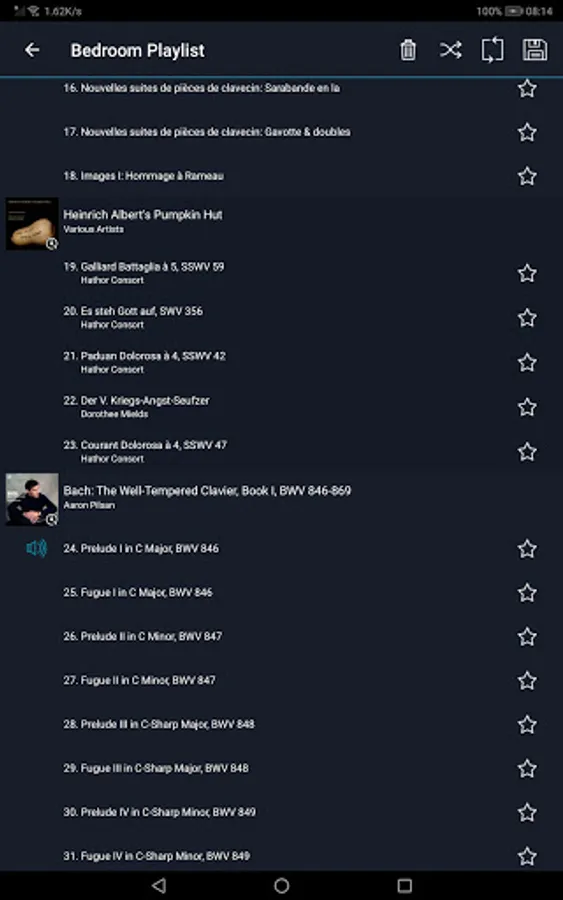Screen dimensions: 563x900
Task: Save playlist with floppy disk icon
Action: click(535, 50)
